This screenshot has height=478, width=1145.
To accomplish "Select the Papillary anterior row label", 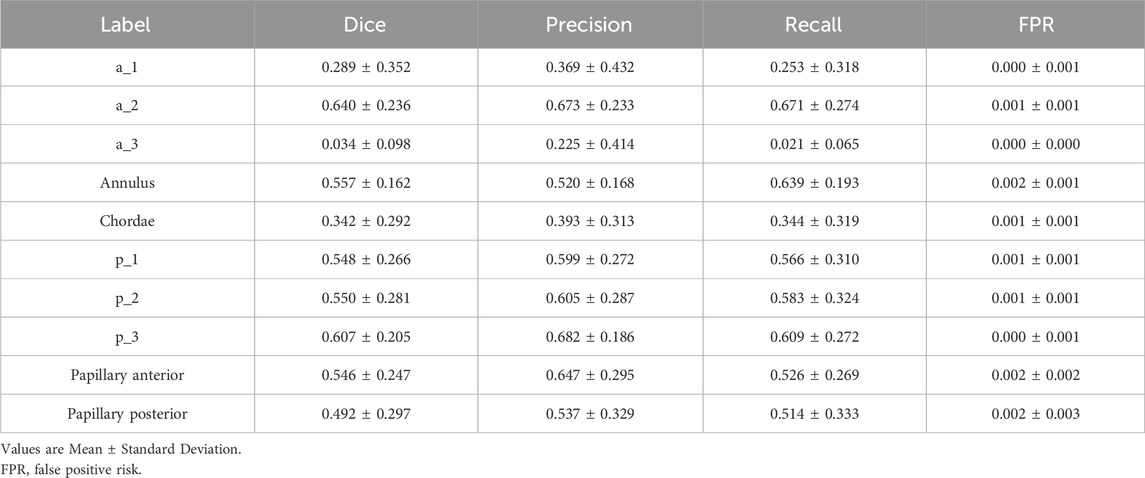I will [127, 376].
